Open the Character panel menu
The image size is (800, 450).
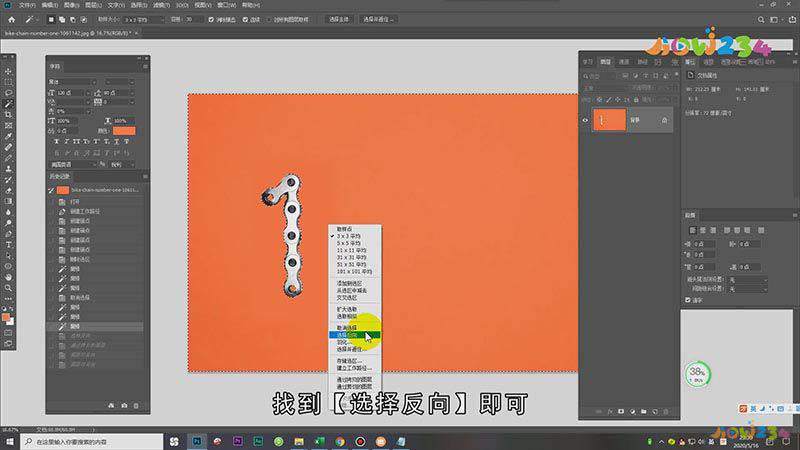145,66
